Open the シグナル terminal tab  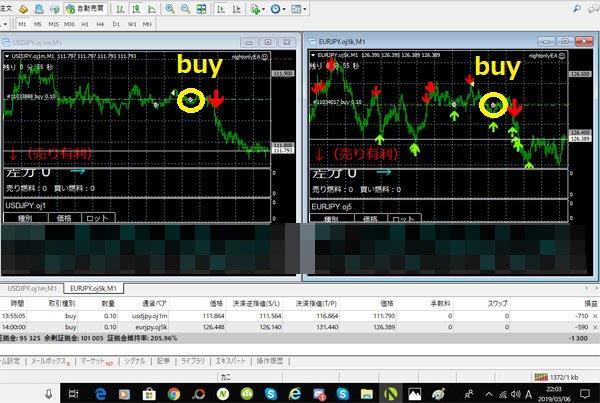pyautogui.click(x=135, y=361)
